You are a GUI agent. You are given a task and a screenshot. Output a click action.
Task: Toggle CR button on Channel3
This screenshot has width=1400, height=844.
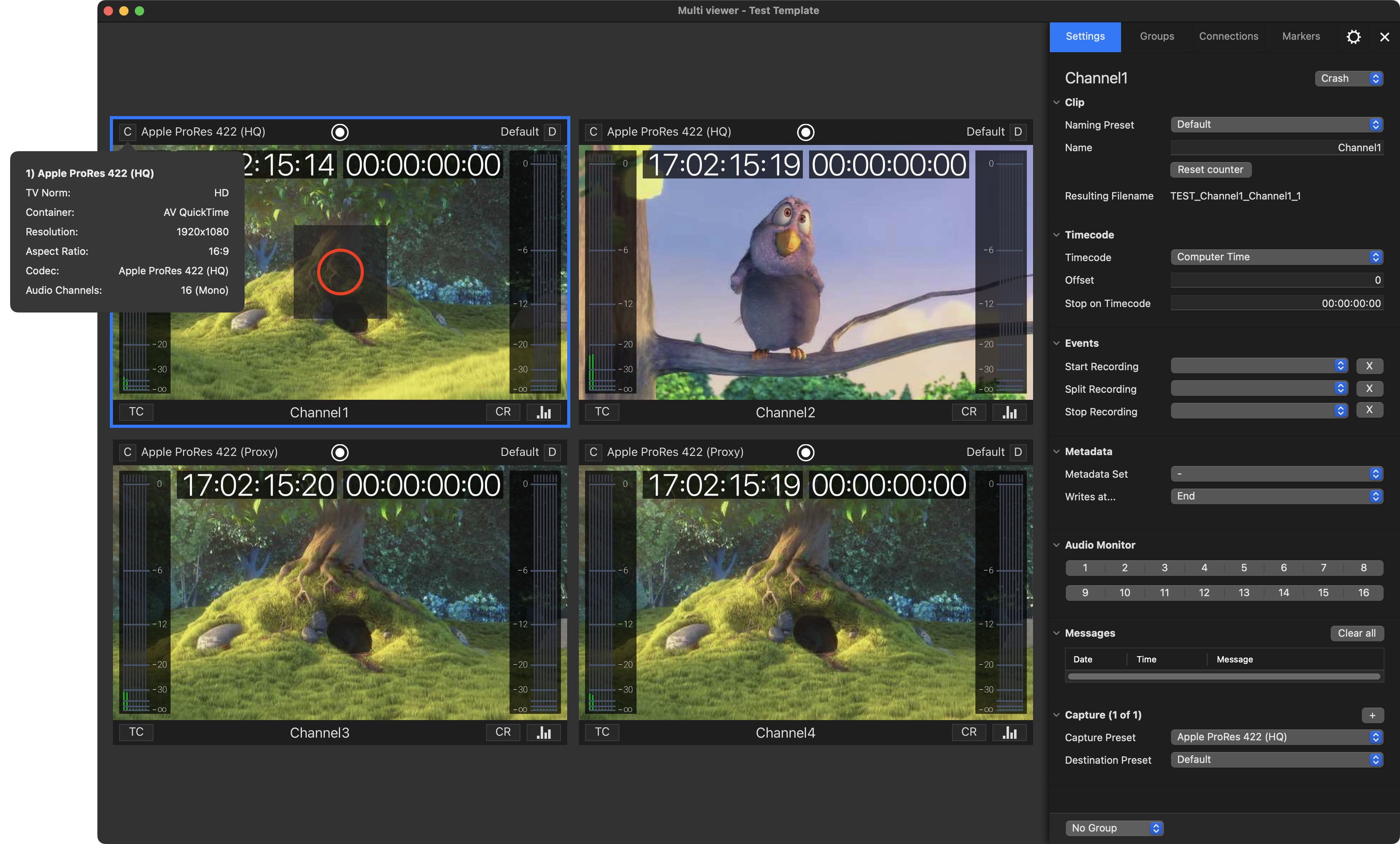(x=503, y=732)
